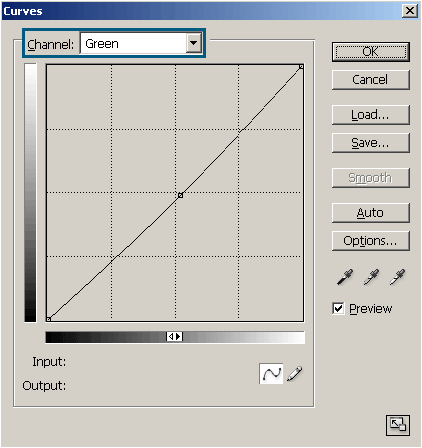Click the Input: label
Viewport: 422px width, 448px height.
(x=49, y=362)
